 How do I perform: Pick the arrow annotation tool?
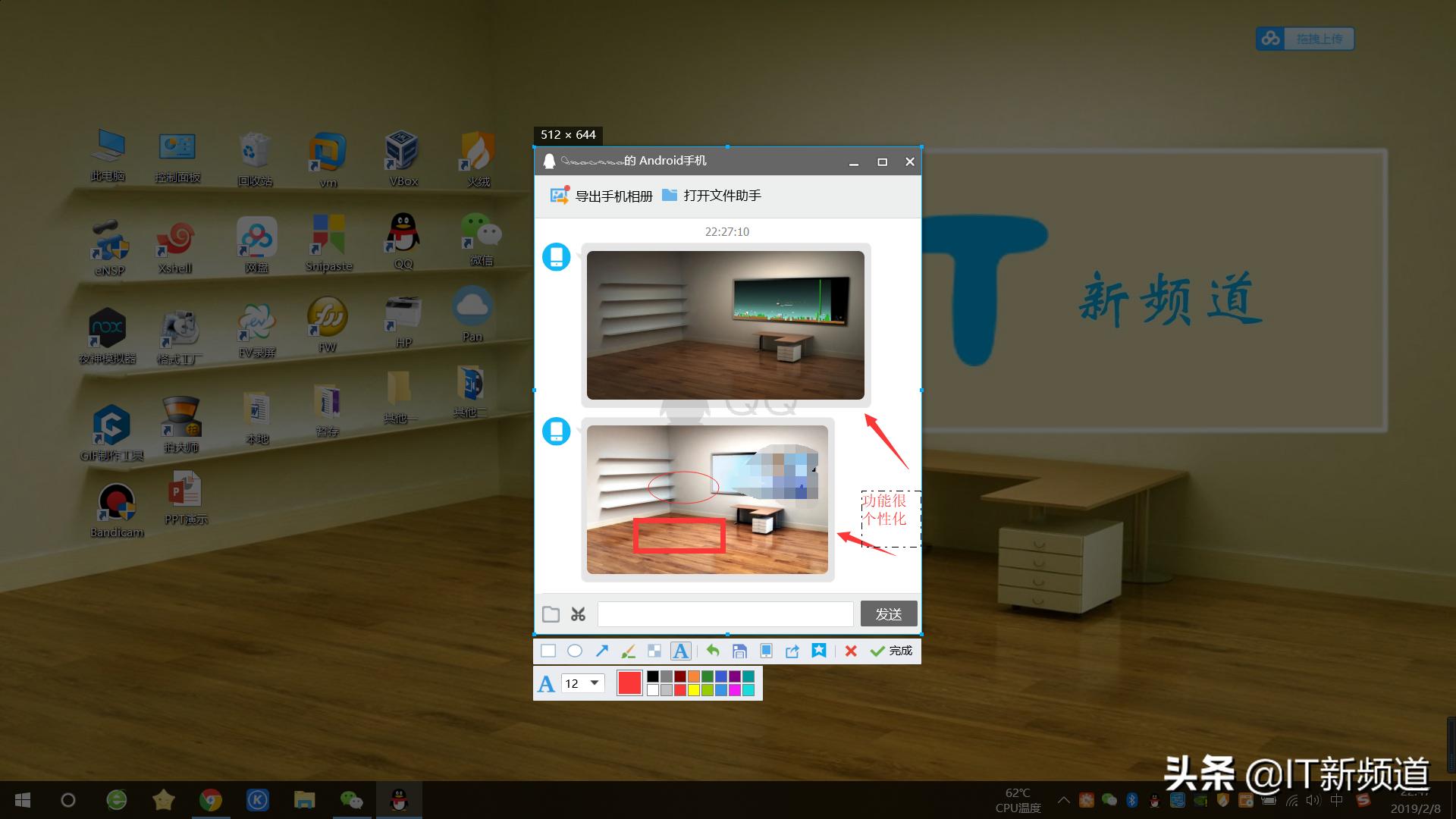[x=601, y=651]
